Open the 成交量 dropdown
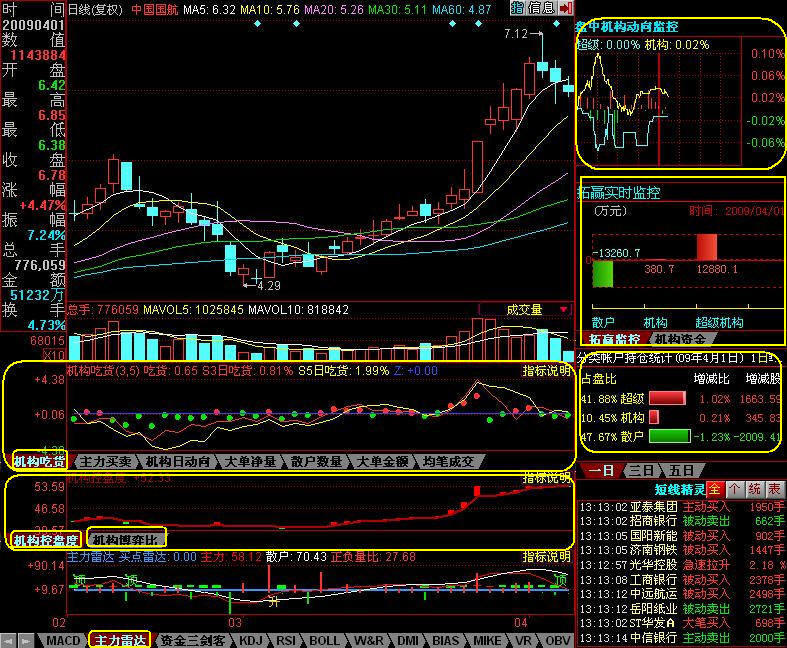787x648 pixels. (x=537, y=310)
